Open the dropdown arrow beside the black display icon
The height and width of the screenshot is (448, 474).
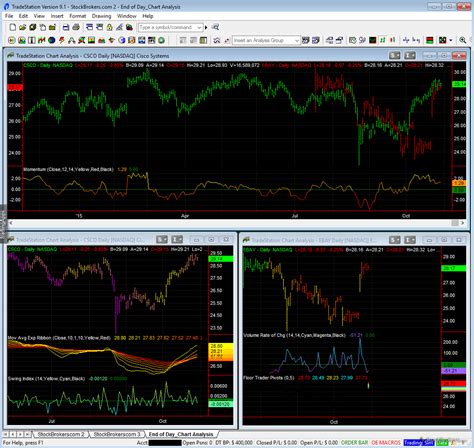(451, 40)
